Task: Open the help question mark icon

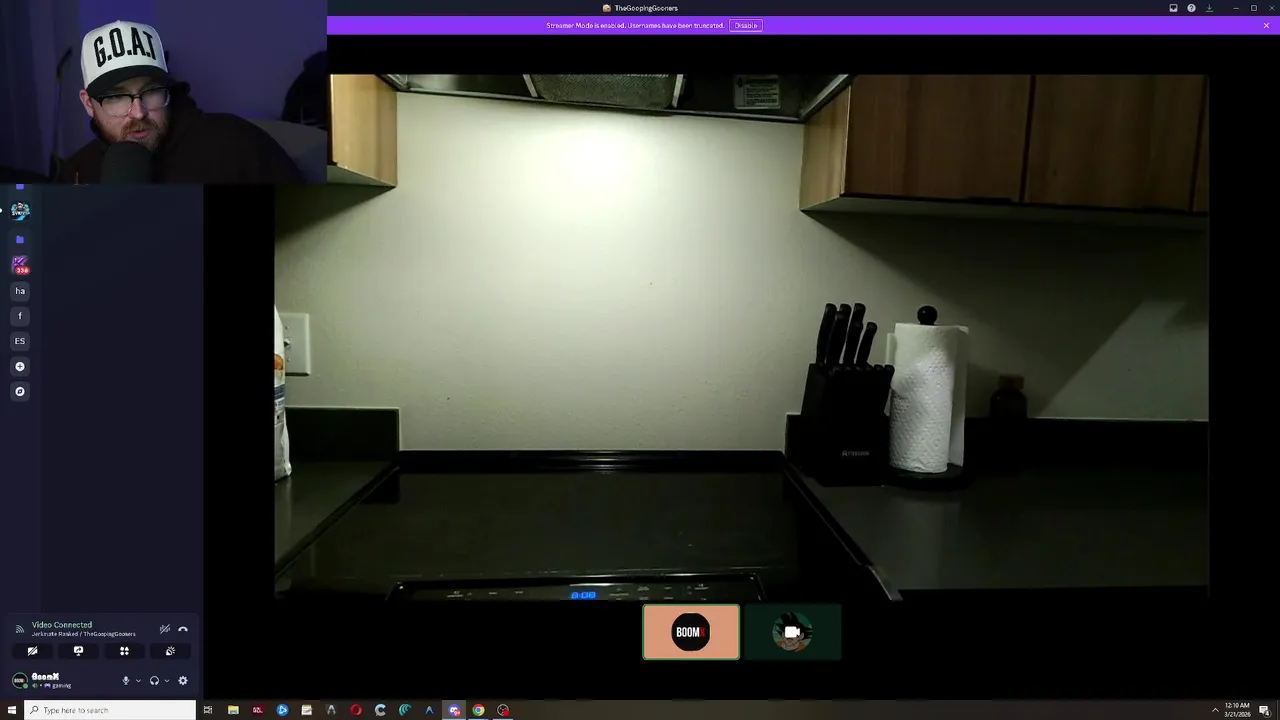Action: coord(1191,8)
